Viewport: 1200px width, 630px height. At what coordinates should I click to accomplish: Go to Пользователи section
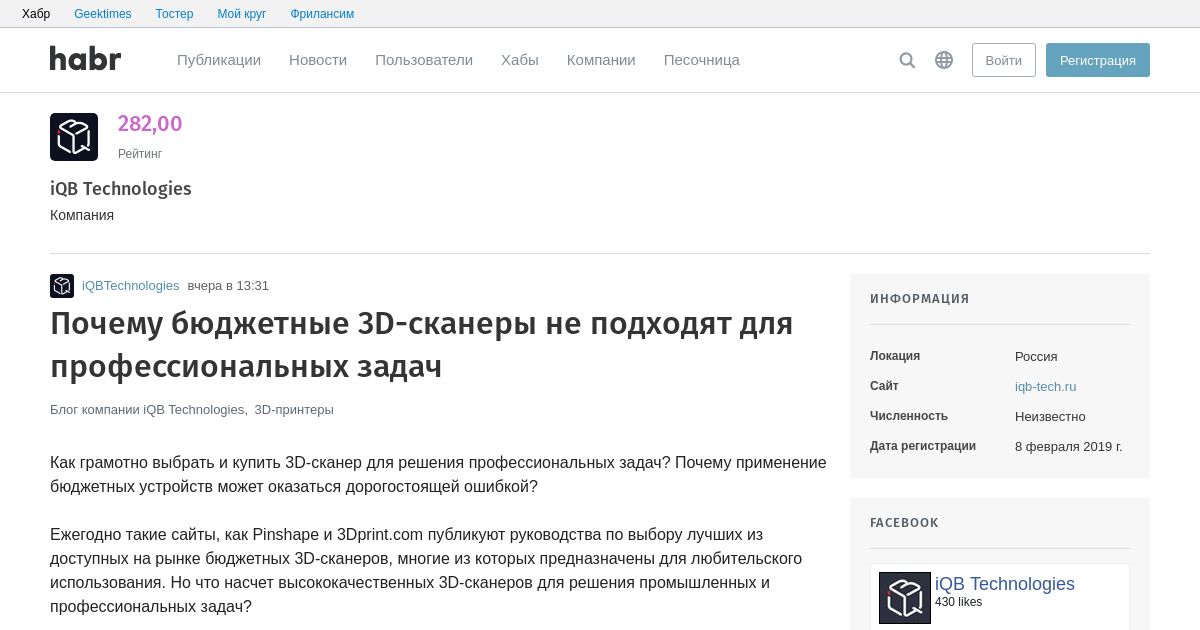(424, 60)
